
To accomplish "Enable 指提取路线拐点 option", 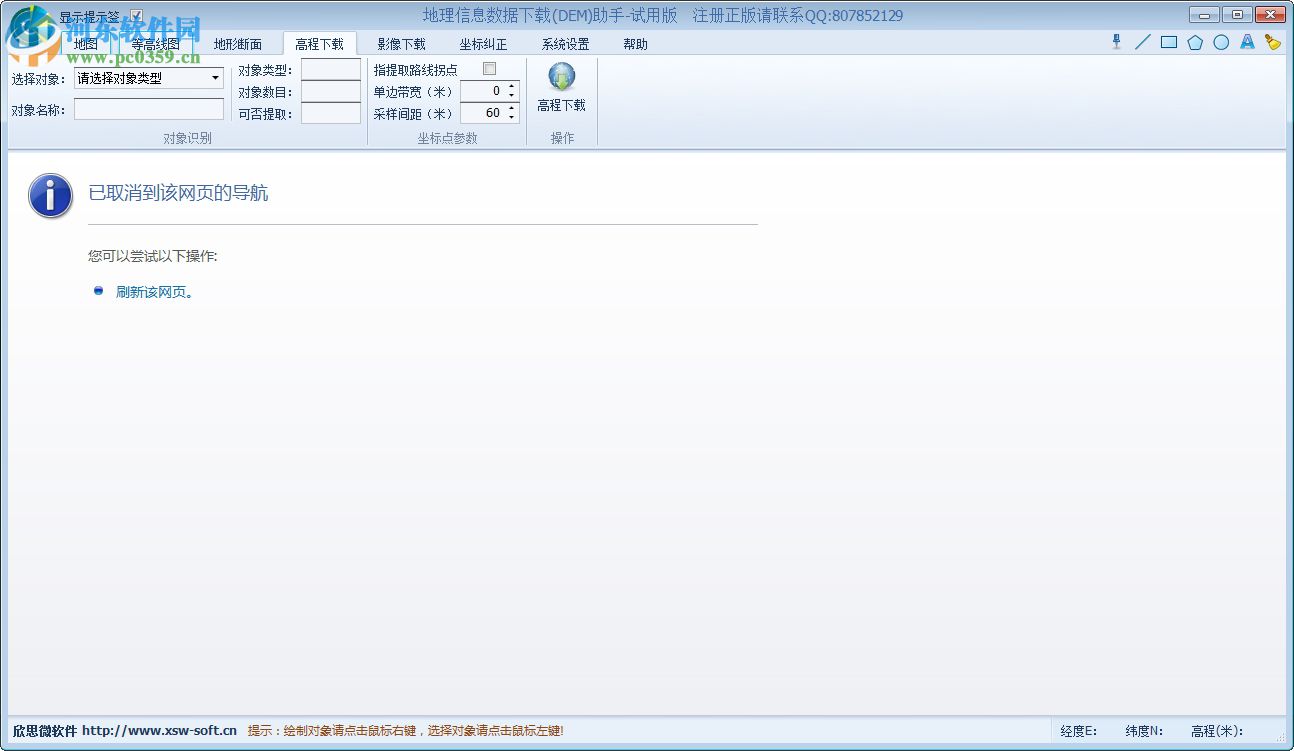I will [x=488, y=68].
